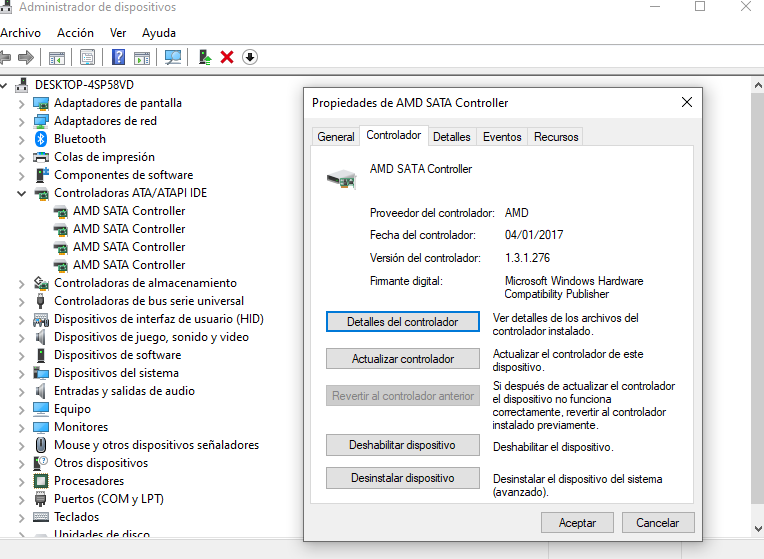Select the Colas de impresión entry
This screenshot has width=764, height=559.
[x=104, y=157]
